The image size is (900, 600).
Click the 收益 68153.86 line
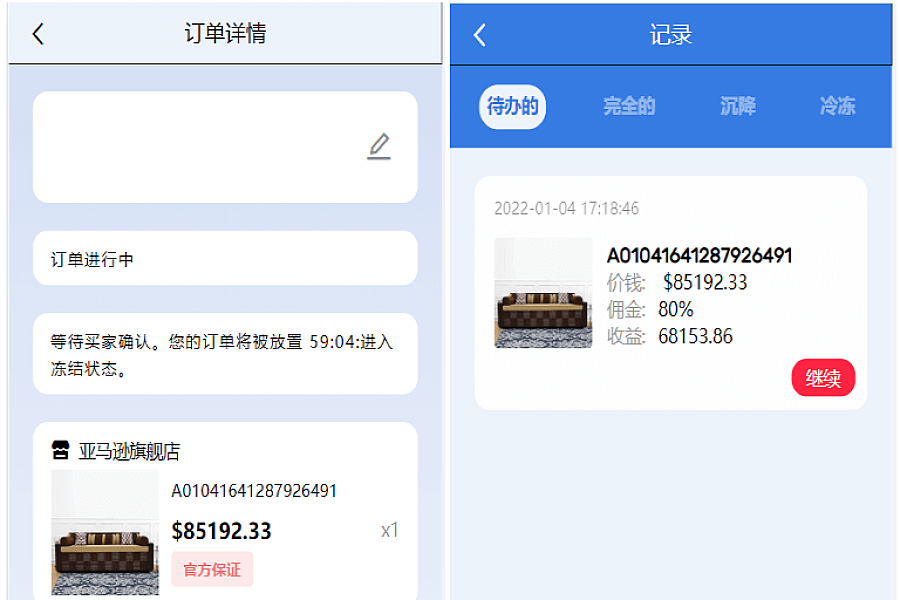pyautogui.click(x=670, y=336)
